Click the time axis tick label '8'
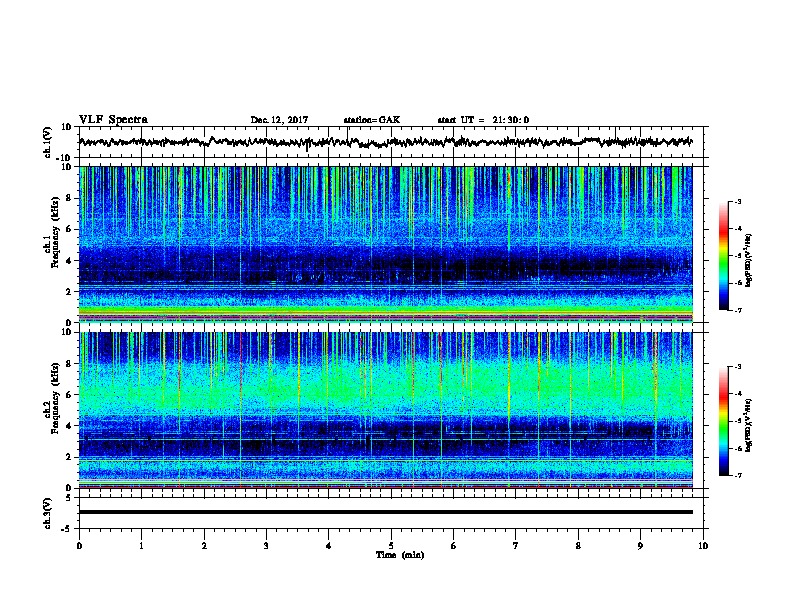 pos(578,546)
